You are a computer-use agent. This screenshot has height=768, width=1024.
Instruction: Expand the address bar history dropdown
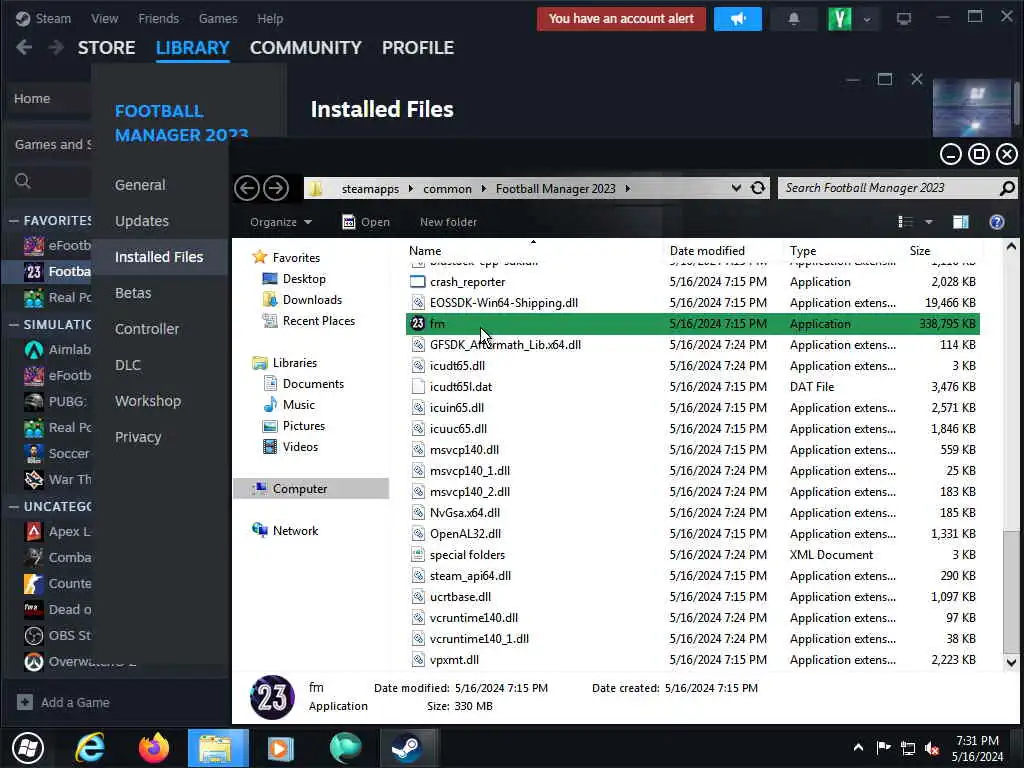coord(736,188)
